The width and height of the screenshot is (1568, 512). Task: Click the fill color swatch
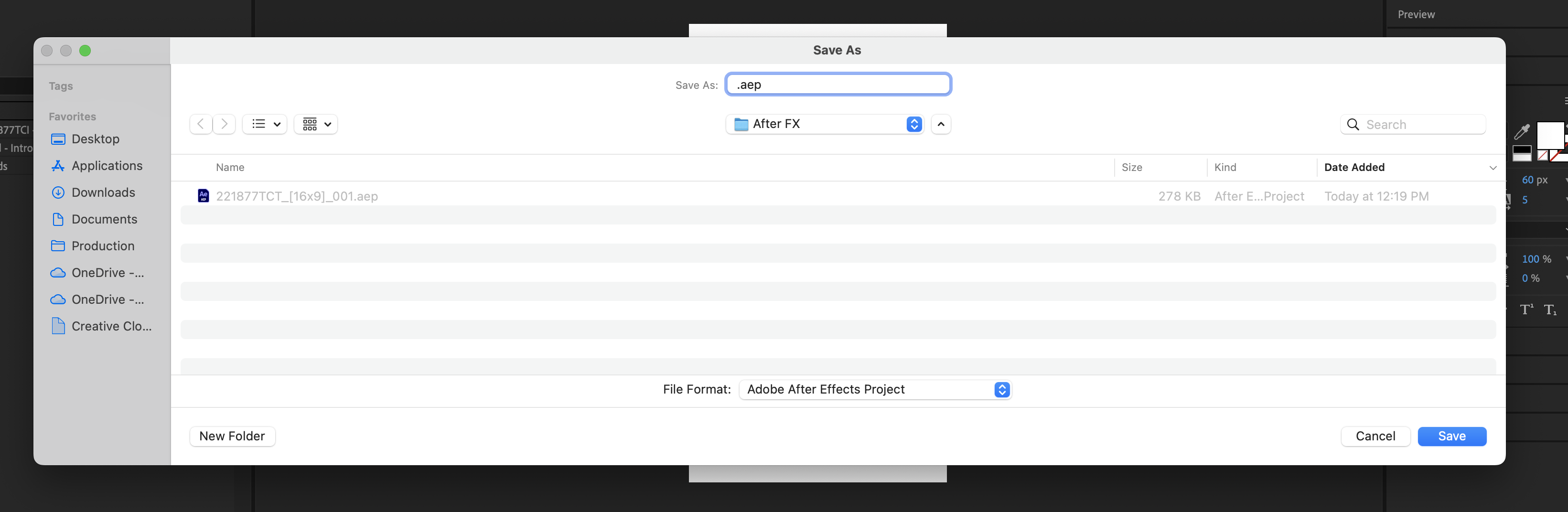[1550, 136]
